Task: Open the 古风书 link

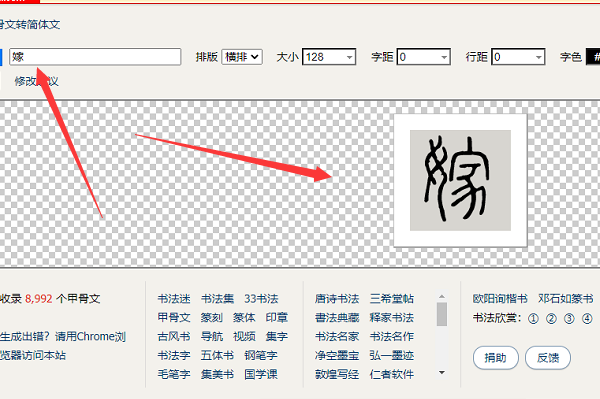Action: (174, 336)
